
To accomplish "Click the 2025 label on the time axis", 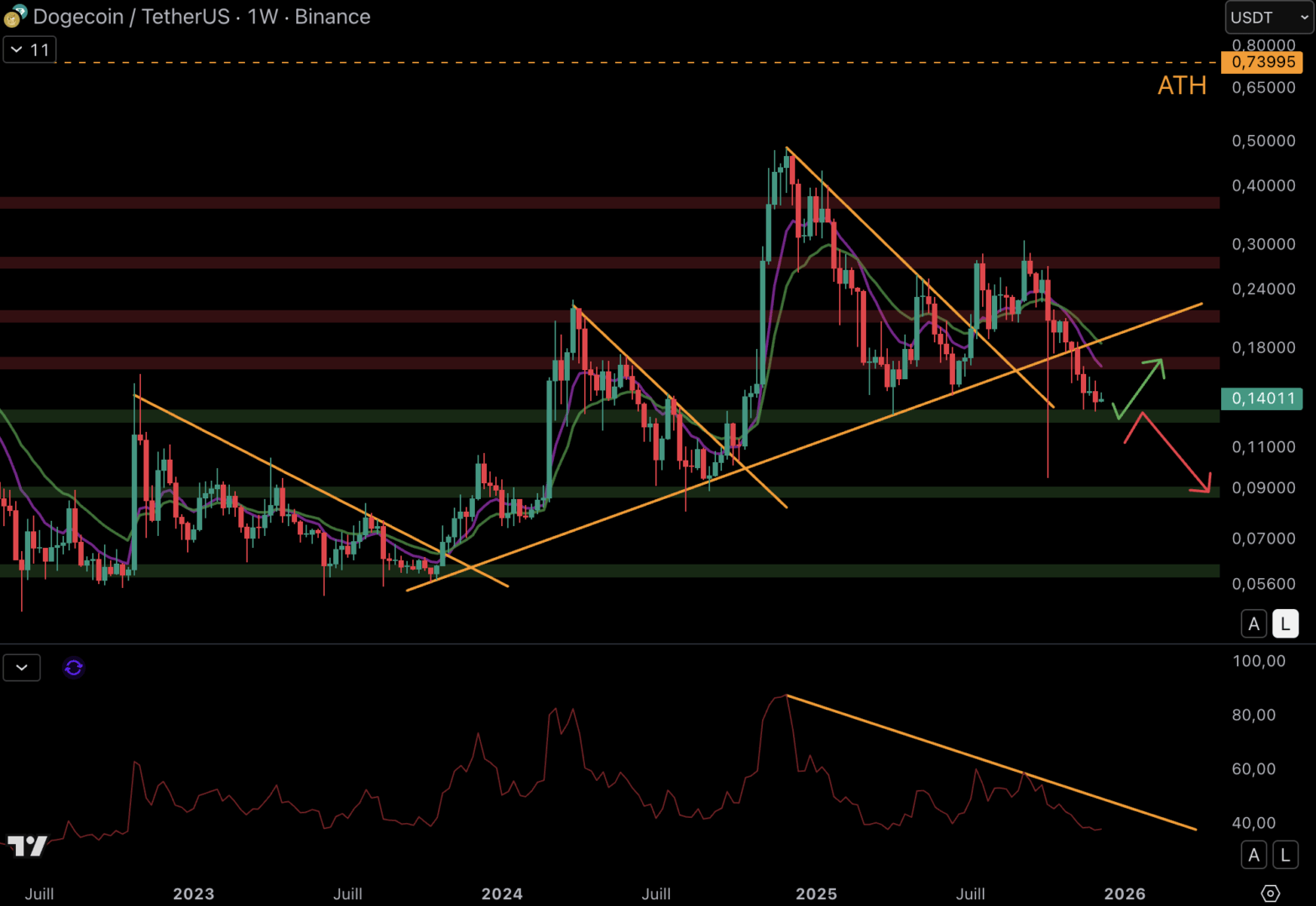I will point(816,893).
